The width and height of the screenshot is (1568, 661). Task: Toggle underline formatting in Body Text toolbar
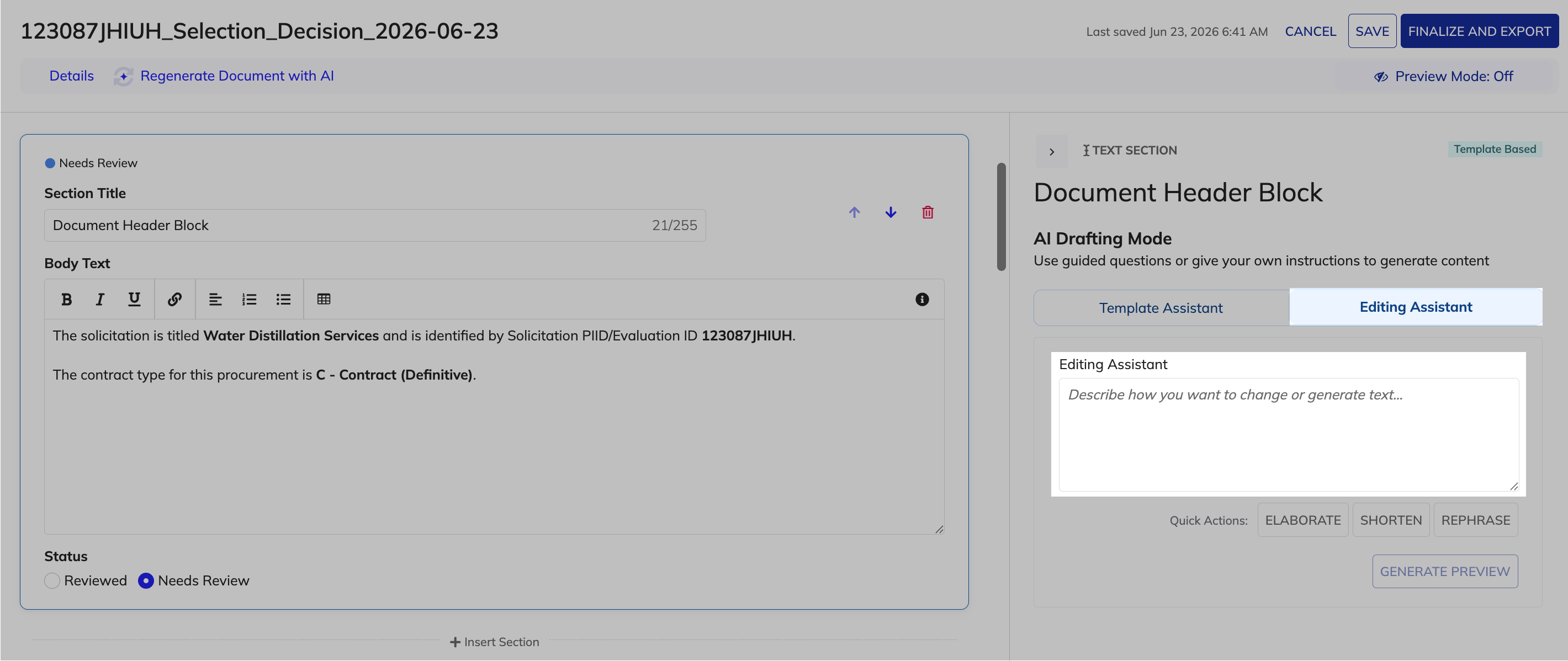(134, 299)
